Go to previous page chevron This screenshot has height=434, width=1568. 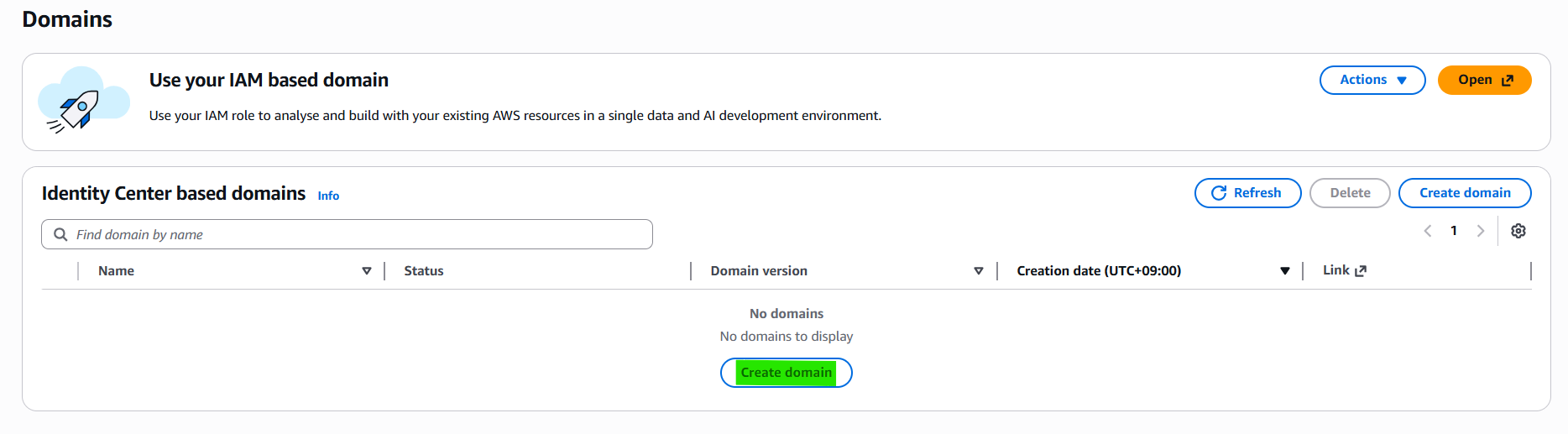click(1427, 231)
